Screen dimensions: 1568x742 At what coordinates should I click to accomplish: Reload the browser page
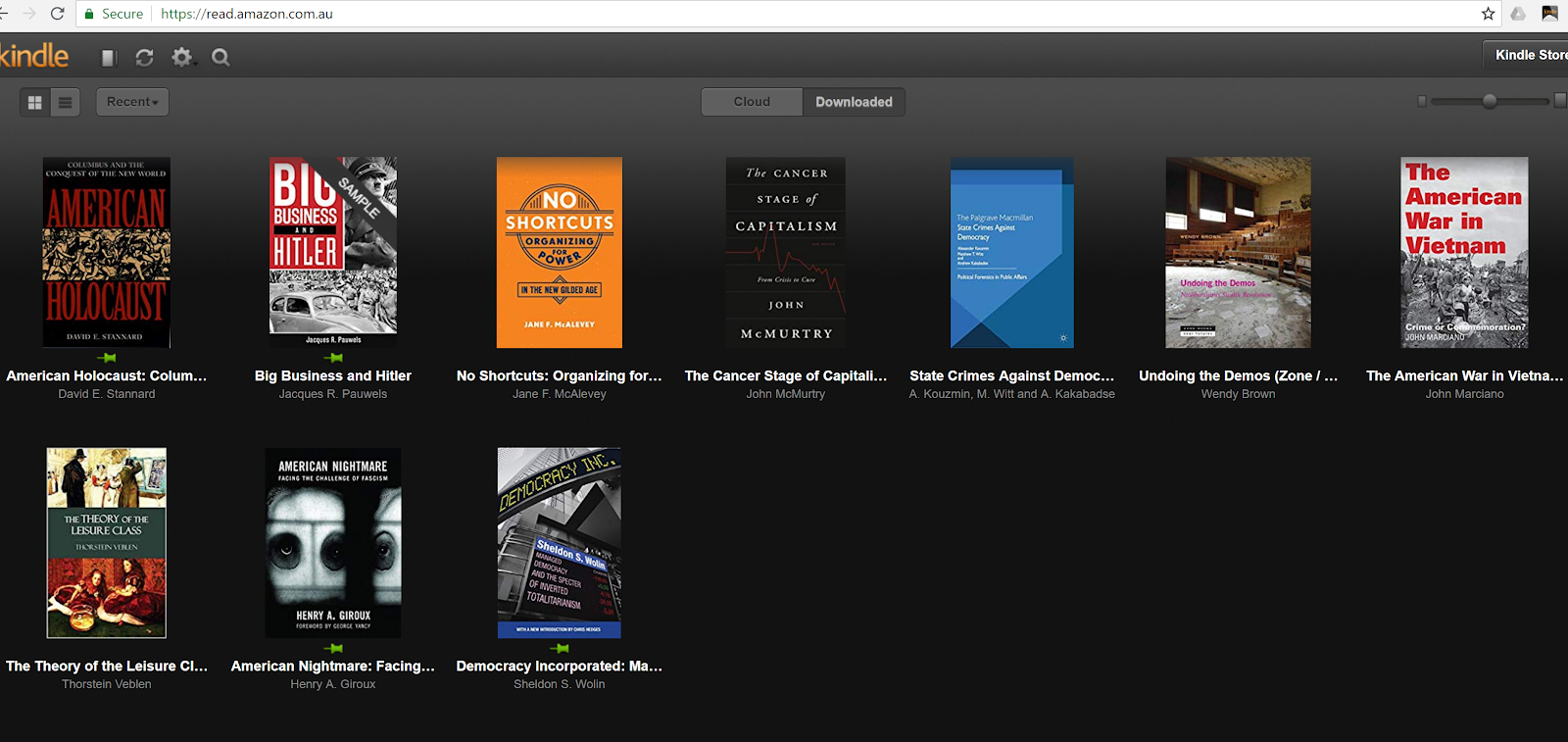[x=57, y=14]
